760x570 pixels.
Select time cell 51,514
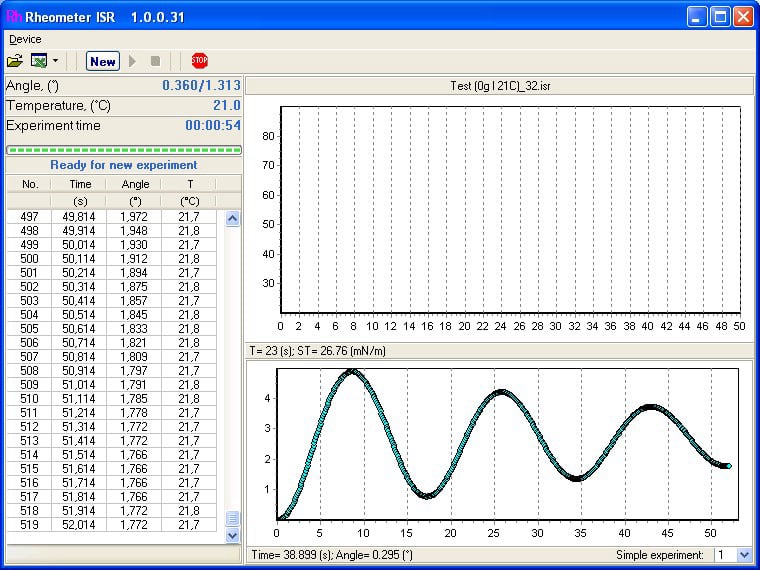[79, 455]
